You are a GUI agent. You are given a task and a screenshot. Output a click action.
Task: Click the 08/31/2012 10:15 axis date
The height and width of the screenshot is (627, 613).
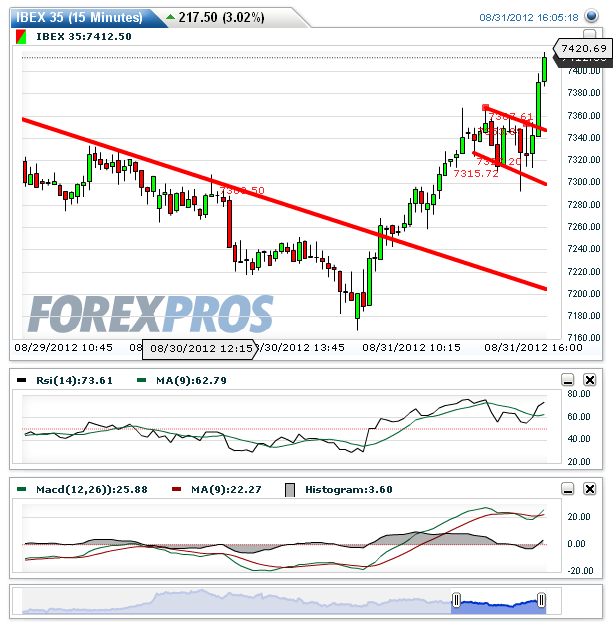point(411,347)
